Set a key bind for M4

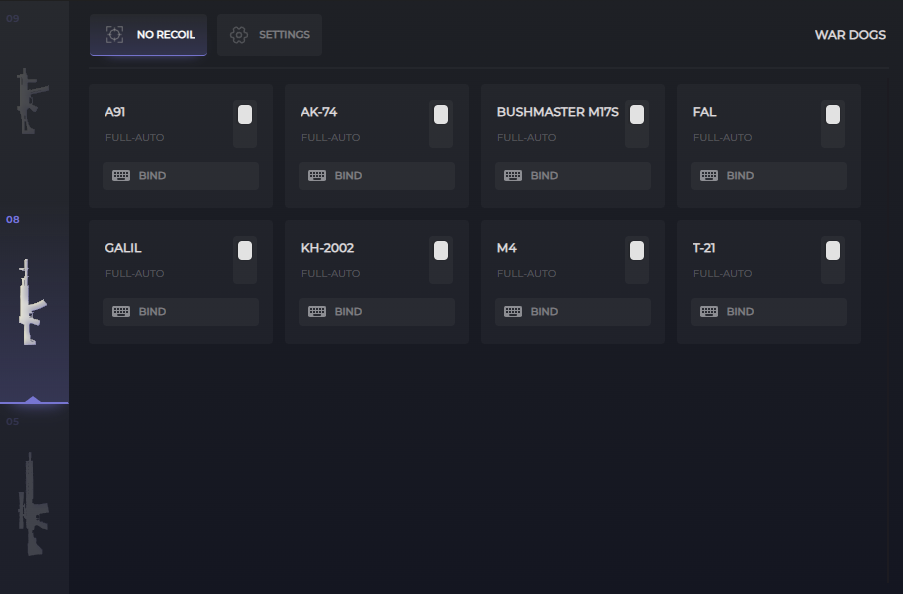coord(573,312)
